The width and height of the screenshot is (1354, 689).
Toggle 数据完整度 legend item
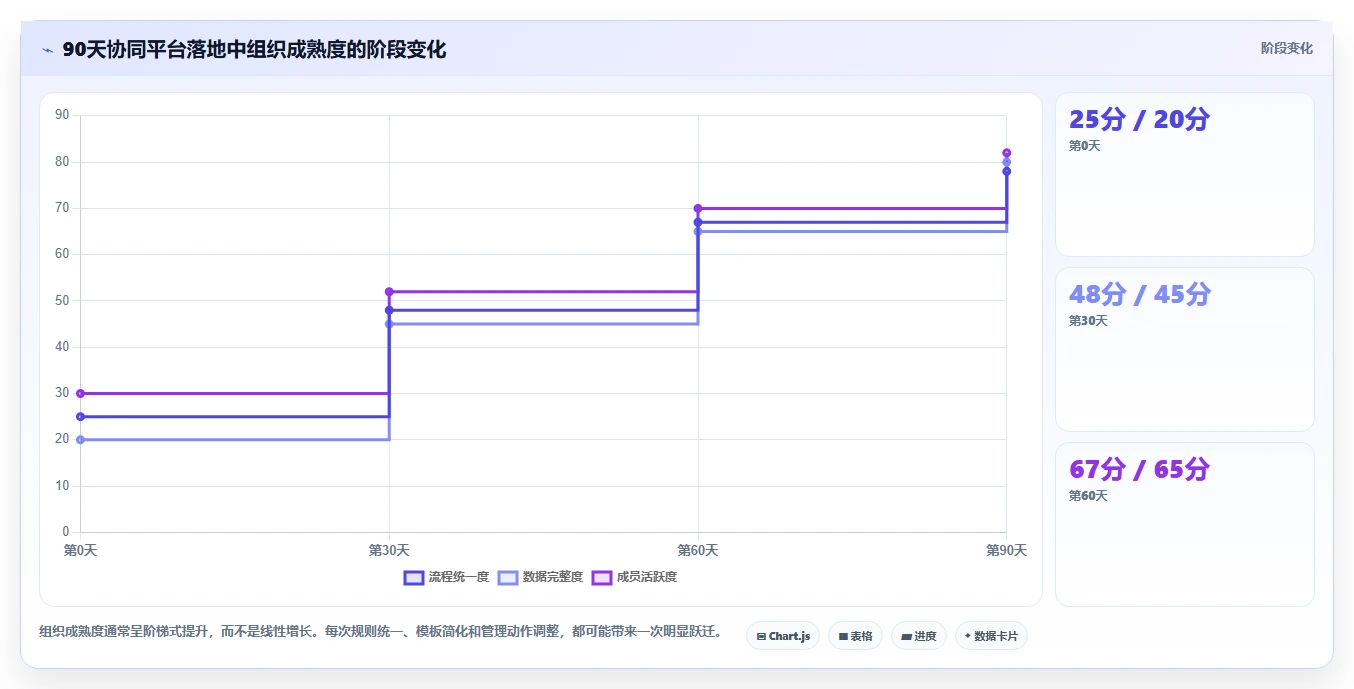540,577
